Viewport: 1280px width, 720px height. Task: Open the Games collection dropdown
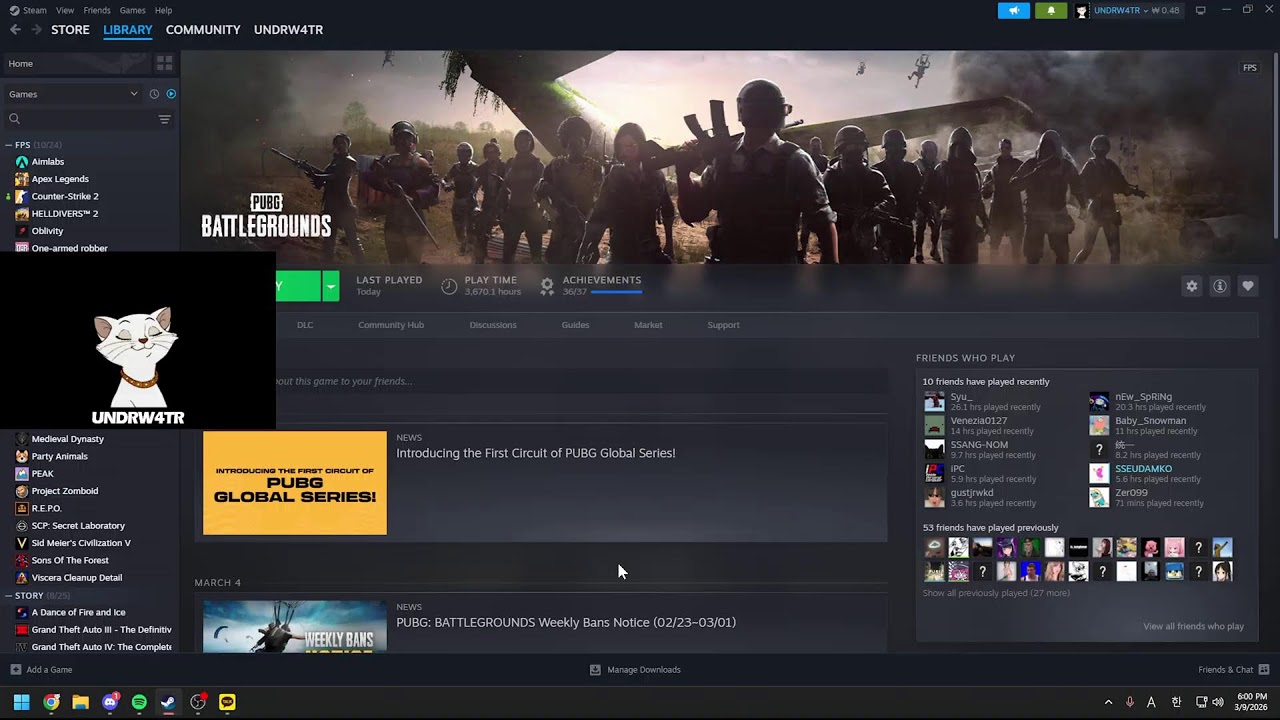[73, 94]
